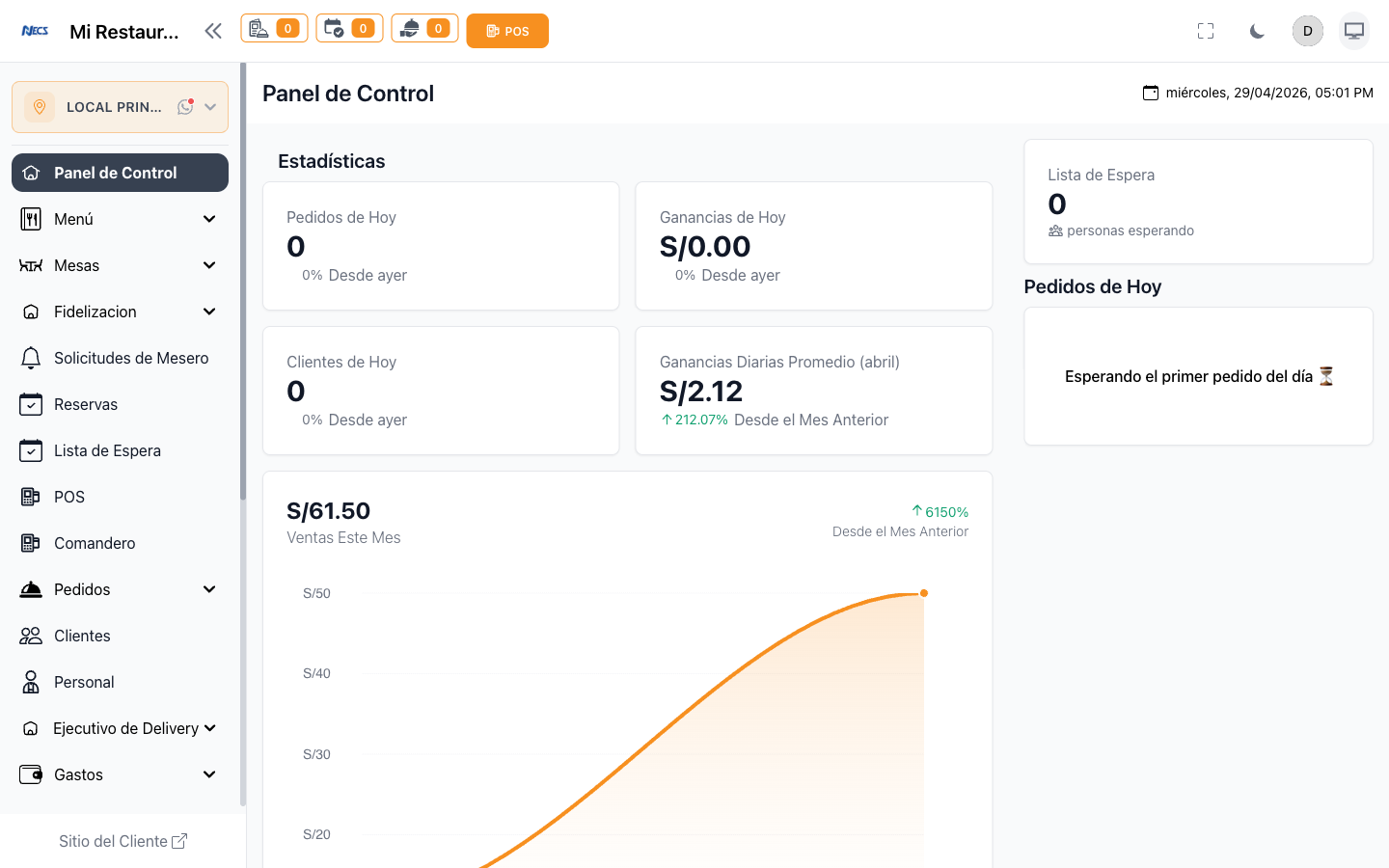This screenshot has height=868, width=1389.
Task: Click the POS register icon in sidebar
Action: click(31, 497)
